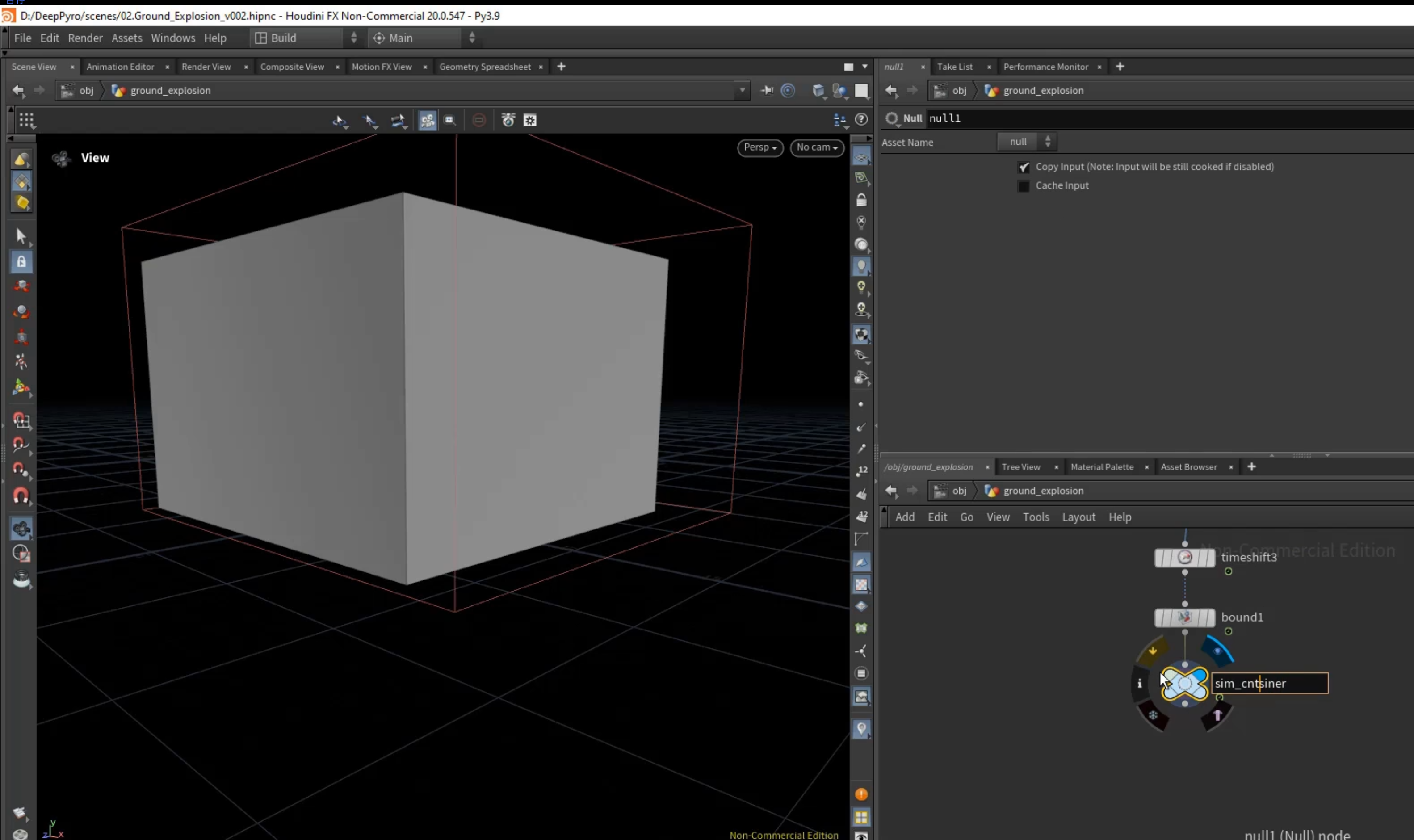Open the Windows menu

172,38
